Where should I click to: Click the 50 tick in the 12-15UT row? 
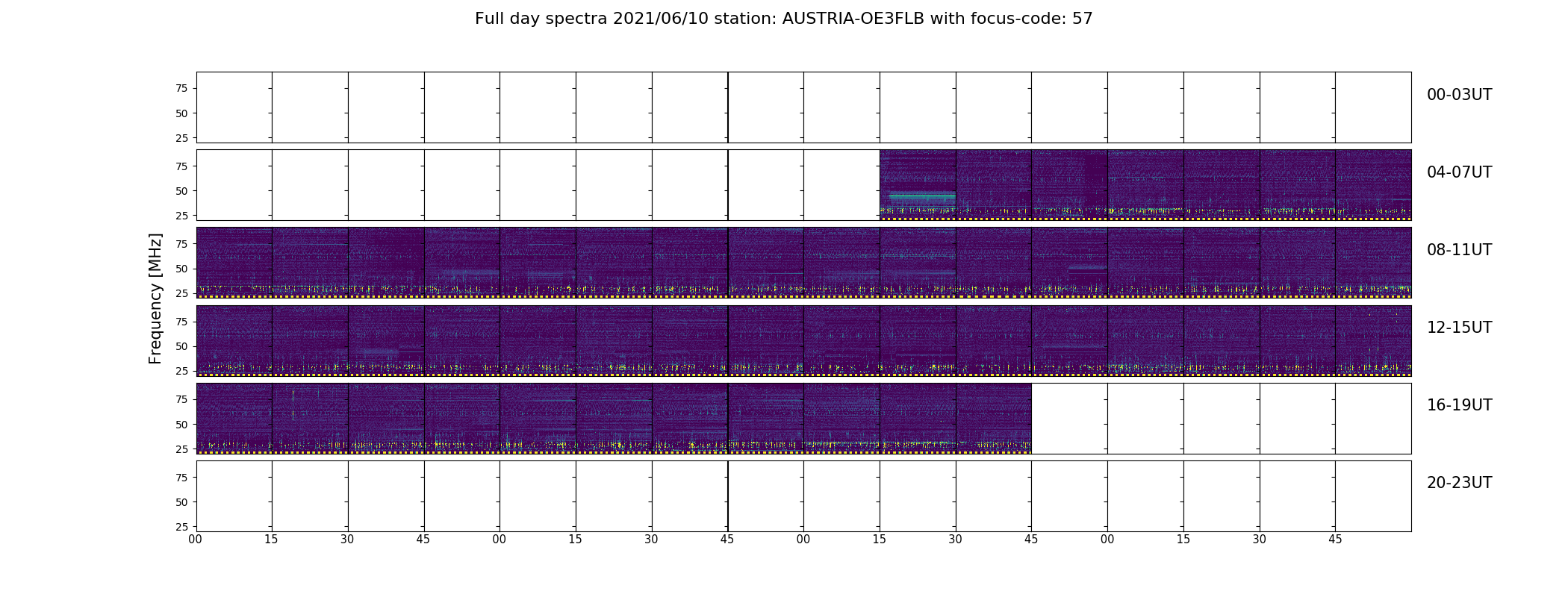coord(181,346)
